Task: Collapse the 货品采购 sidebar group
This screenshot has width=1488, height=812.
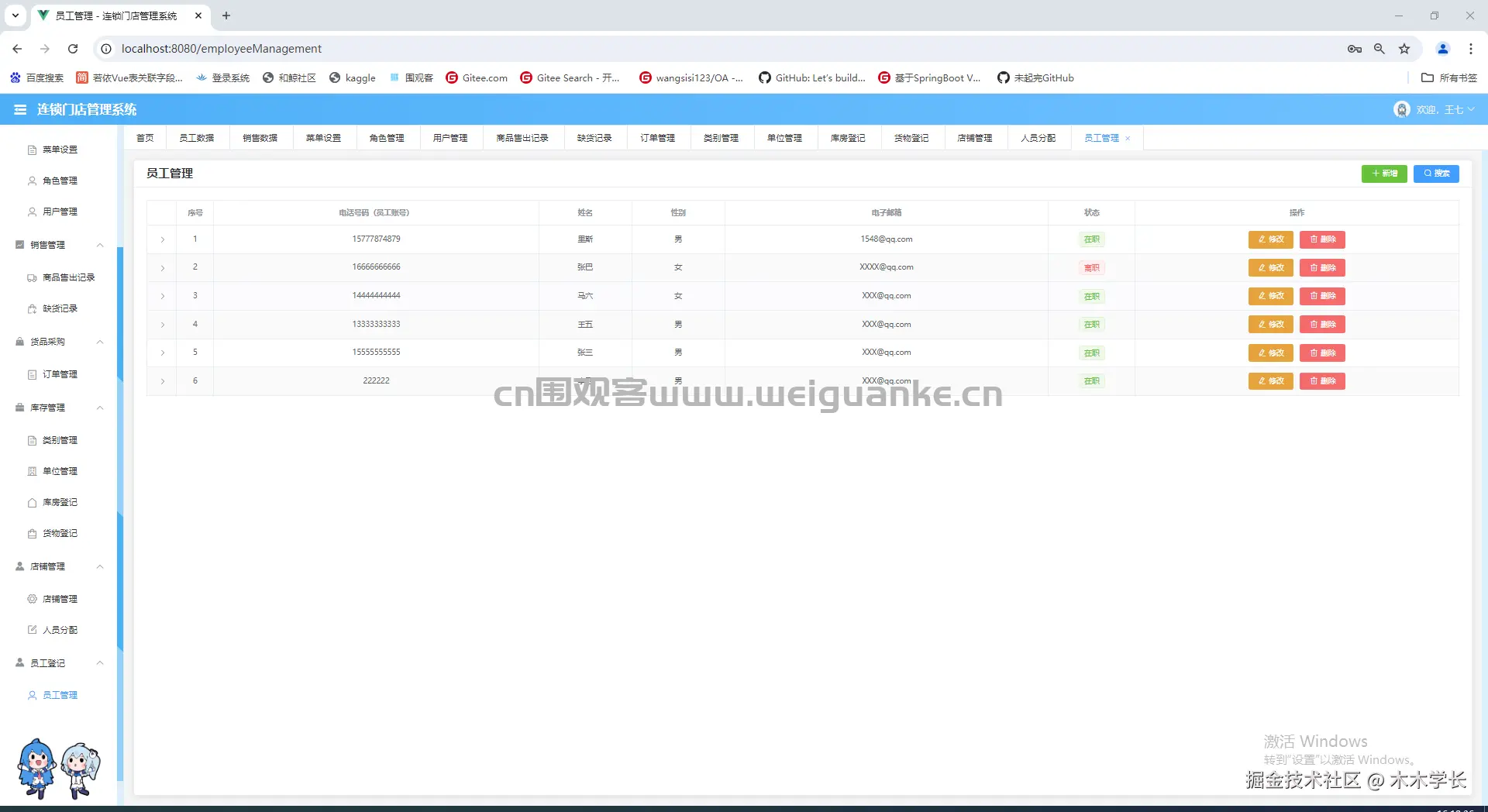Action: (x=100, y=342)
